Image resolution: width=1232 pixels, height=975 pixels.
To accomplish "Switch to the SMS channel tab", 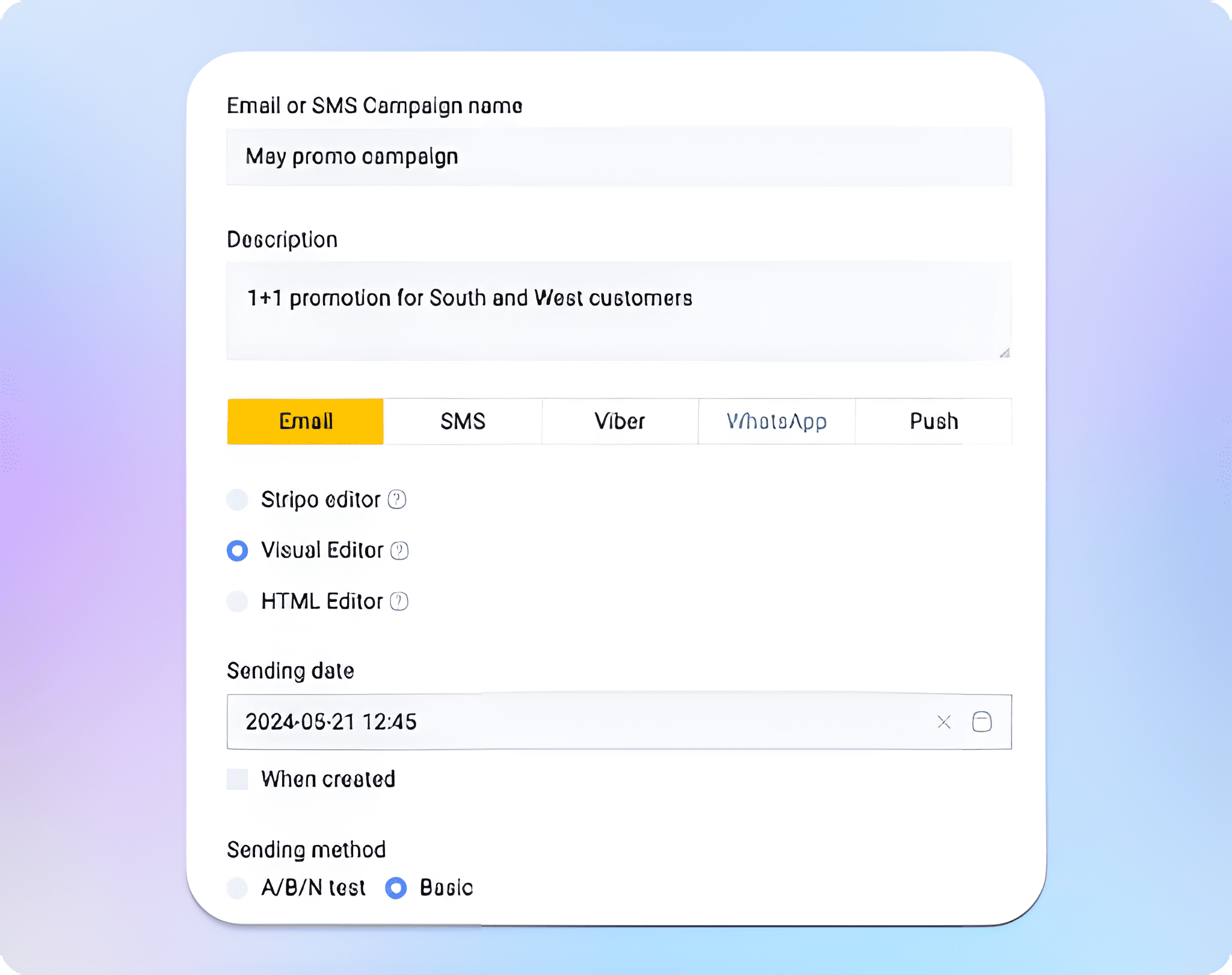I will (x=463, y=421).
